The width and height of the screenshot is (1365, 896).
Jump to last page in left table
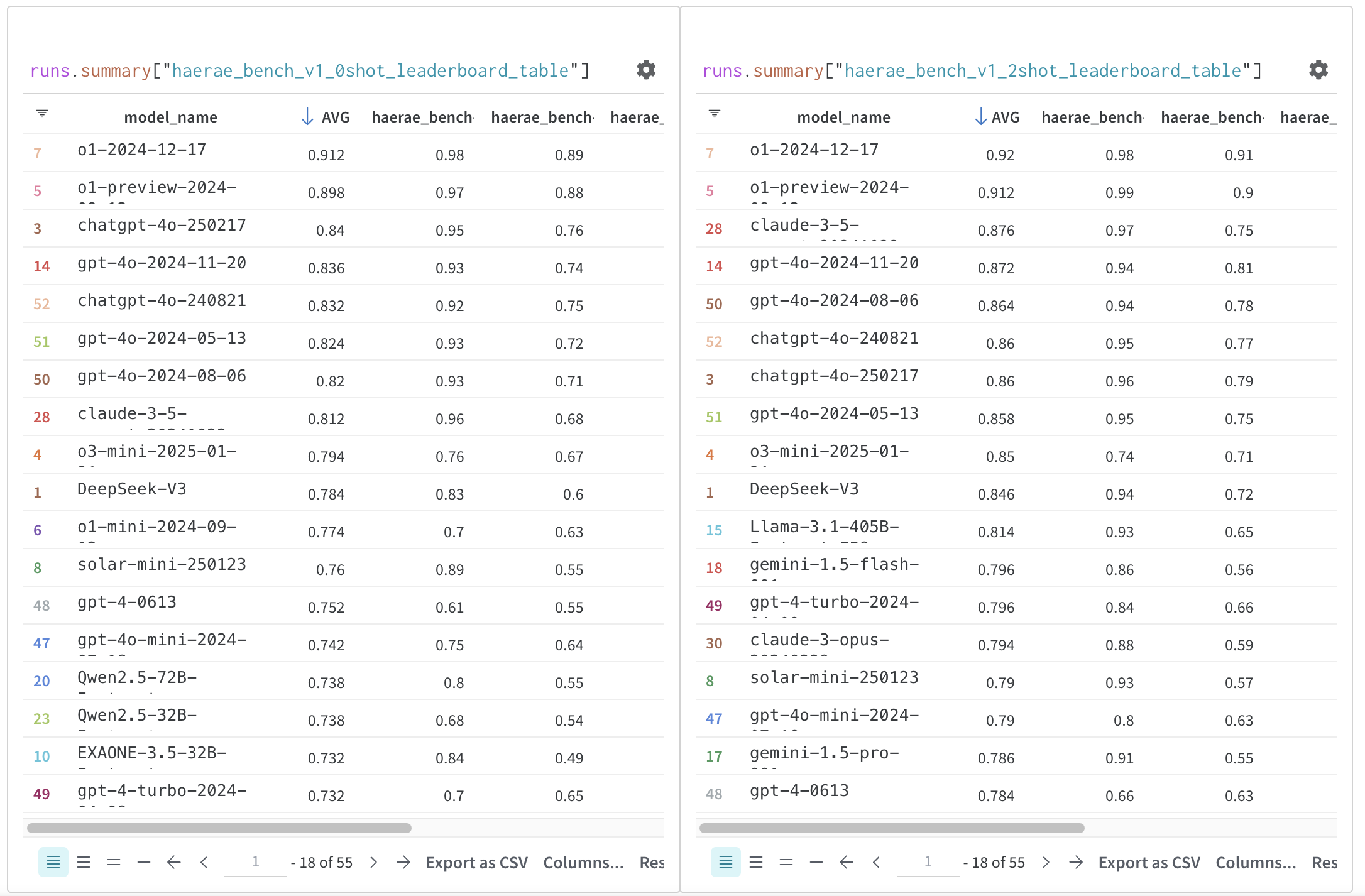[403, 862]
